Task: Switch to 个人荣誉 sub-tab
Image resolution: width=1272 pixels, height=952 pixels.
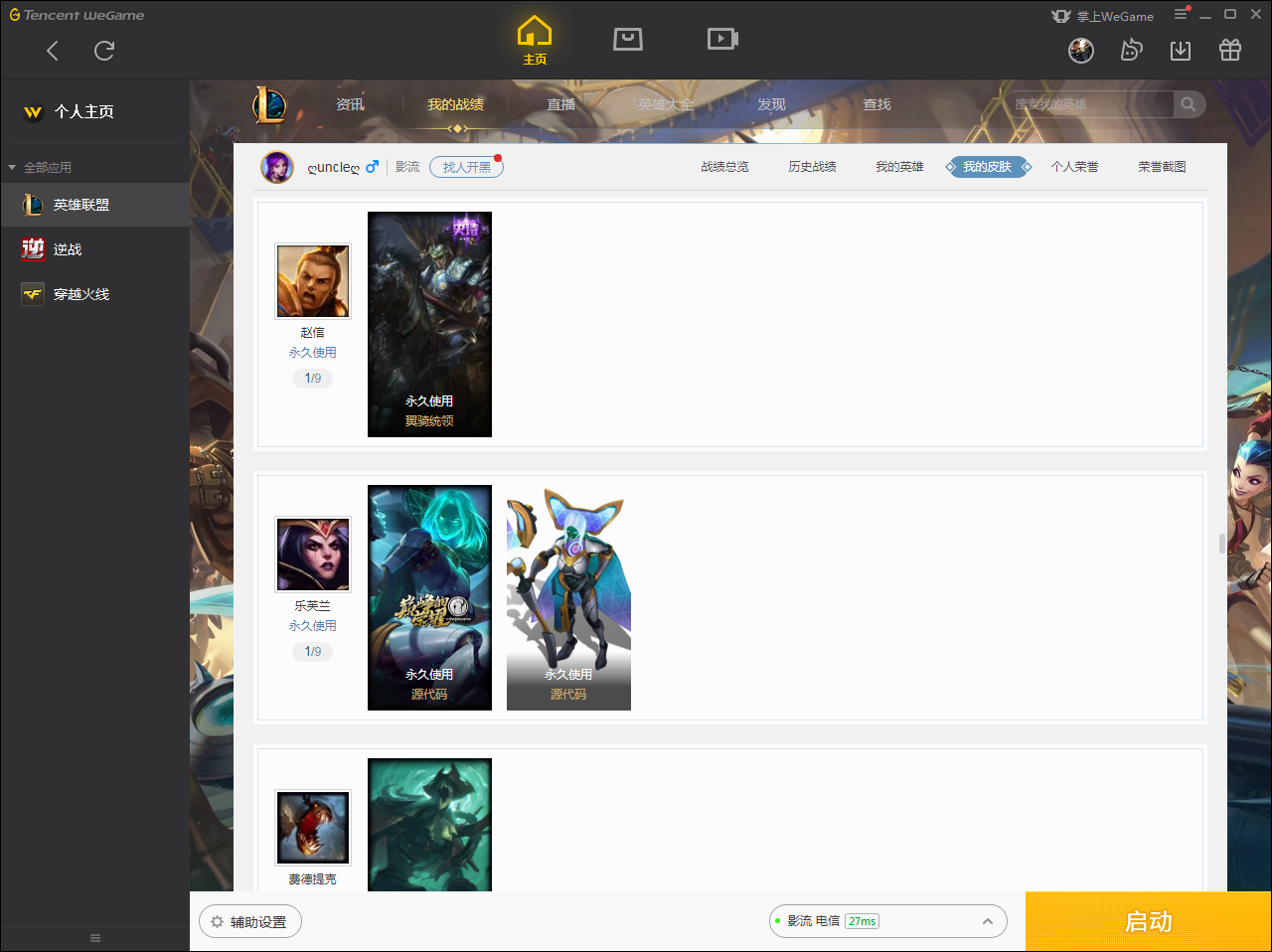Action: [1074, 167]
